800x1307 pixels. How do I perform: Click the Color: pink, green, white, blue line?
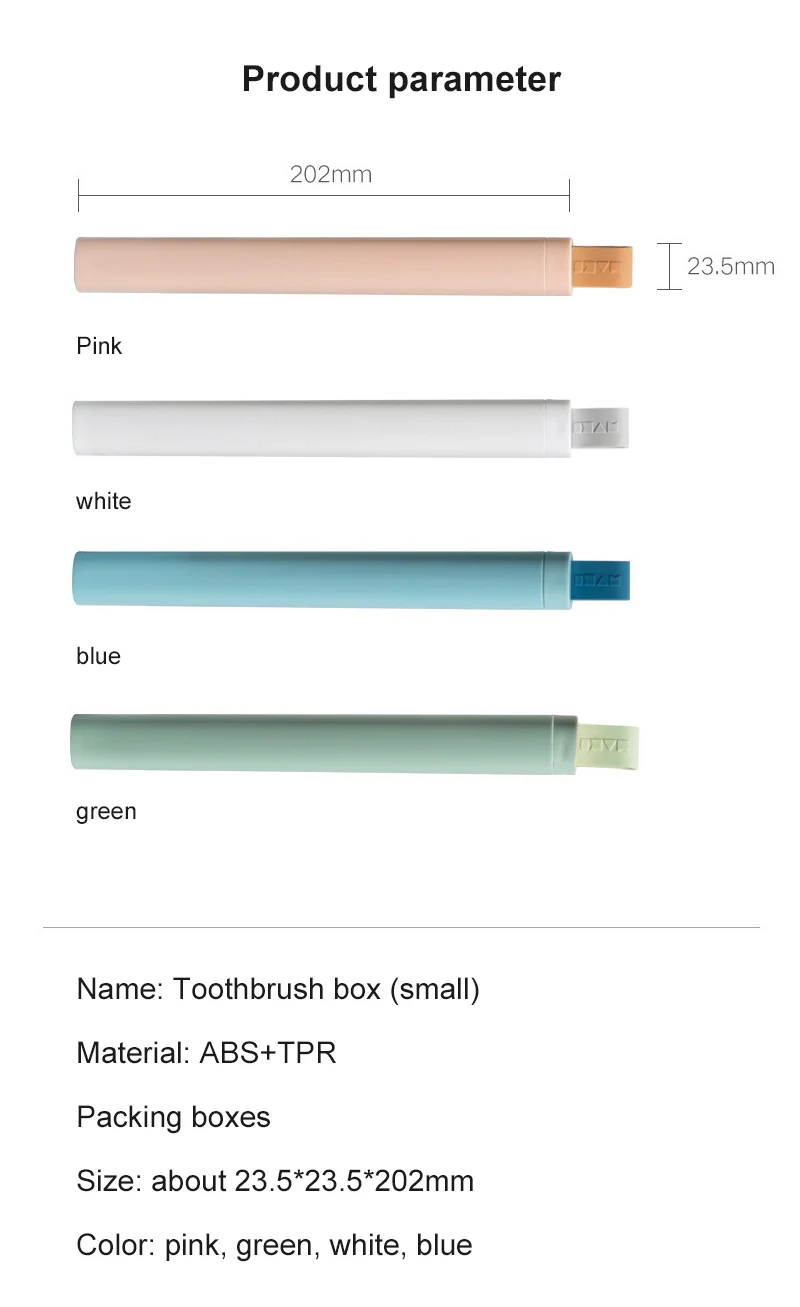pos(274,1244)
